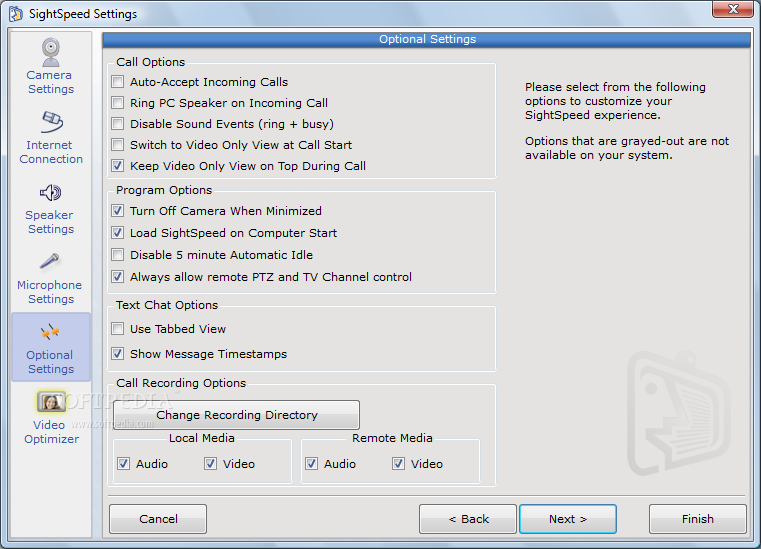Uncheck Show Message Timestamps
This screenshot has height=549, width=761.
pos(117,353)
